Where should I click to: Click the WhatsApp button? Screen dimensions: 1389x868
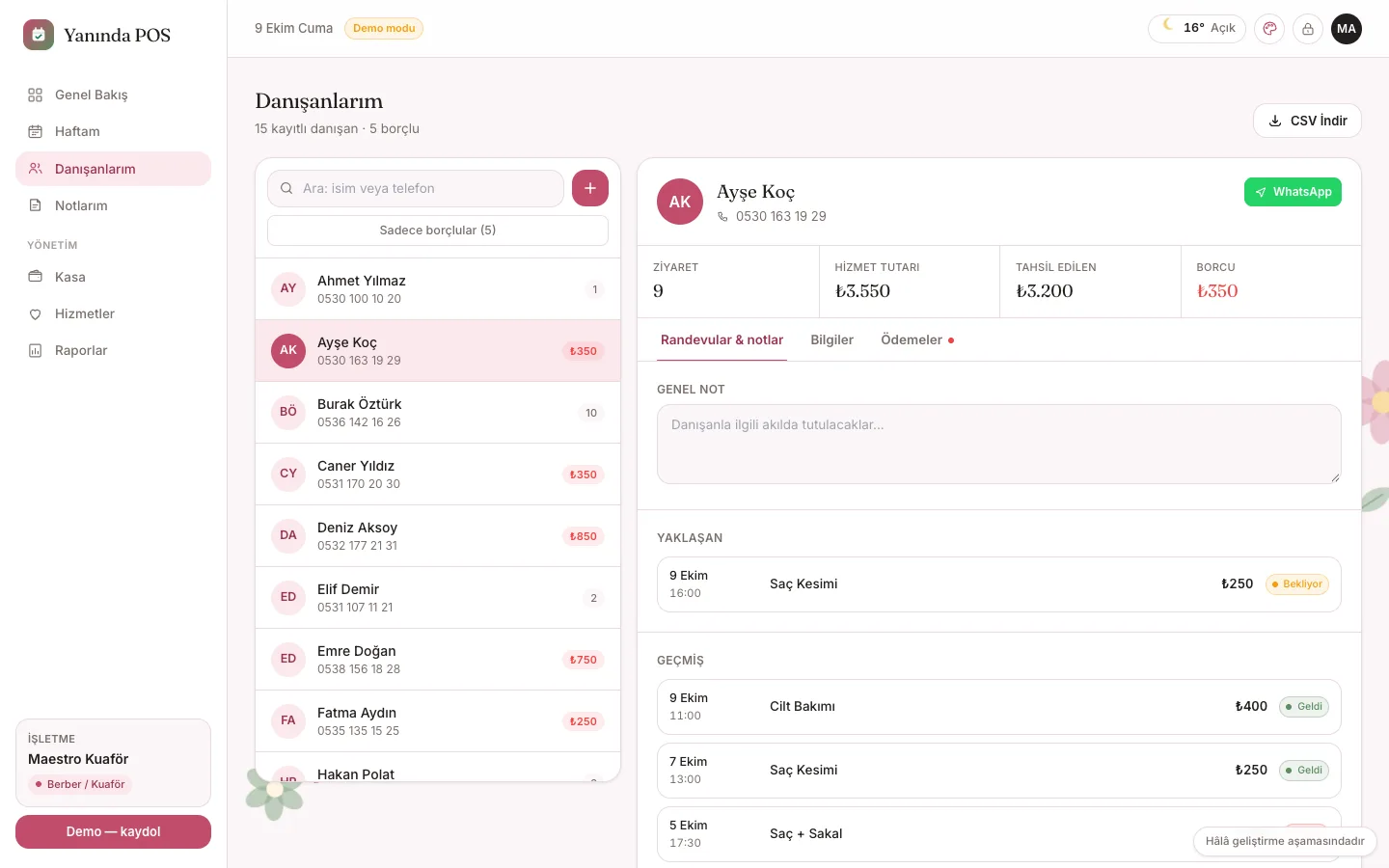click(x=1293, y=192)
